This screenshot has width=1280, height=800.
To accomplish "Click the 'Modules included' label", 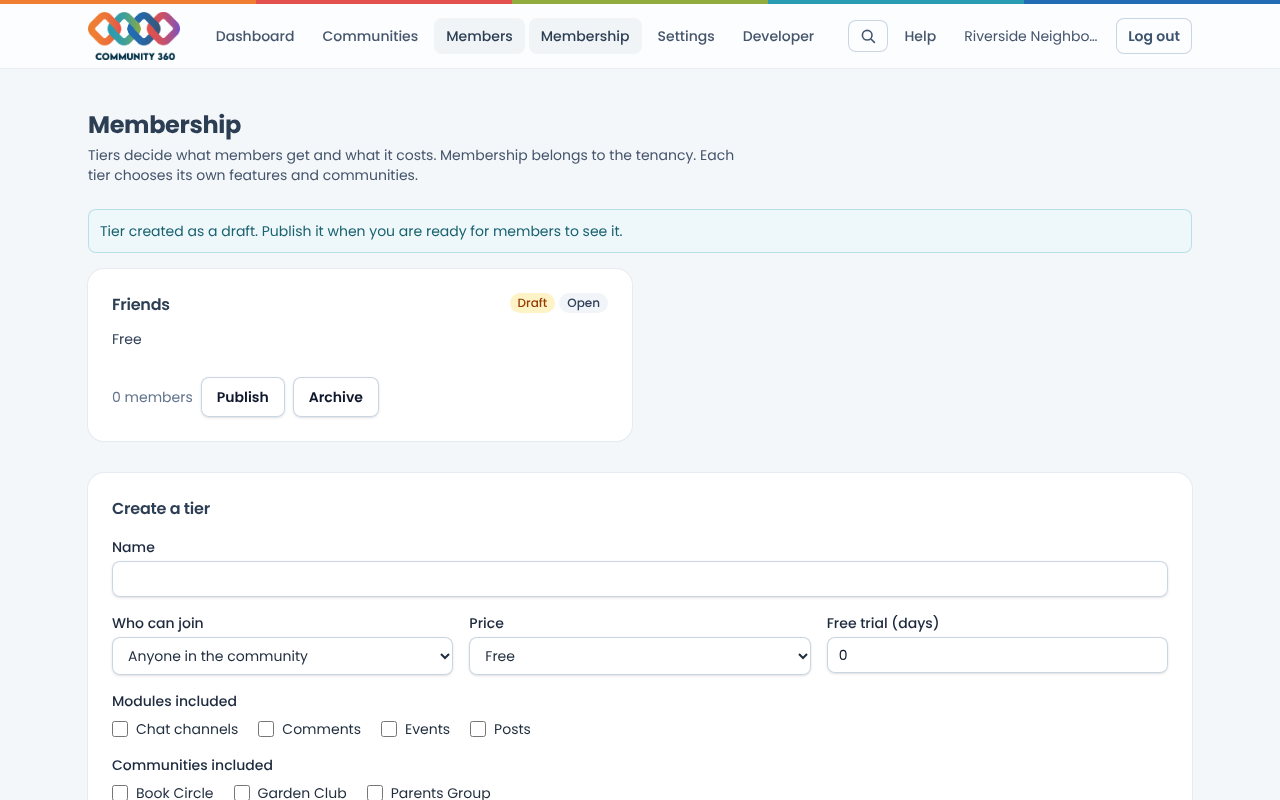I will coord(174,701).
